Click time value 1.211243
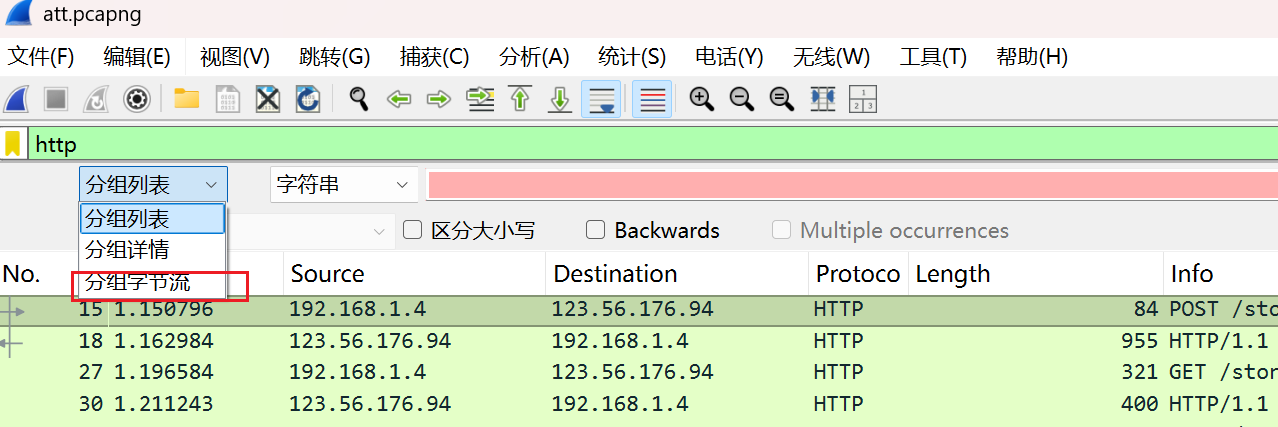The width and height of the screenshot is (1278, 427). click(164, 405)
